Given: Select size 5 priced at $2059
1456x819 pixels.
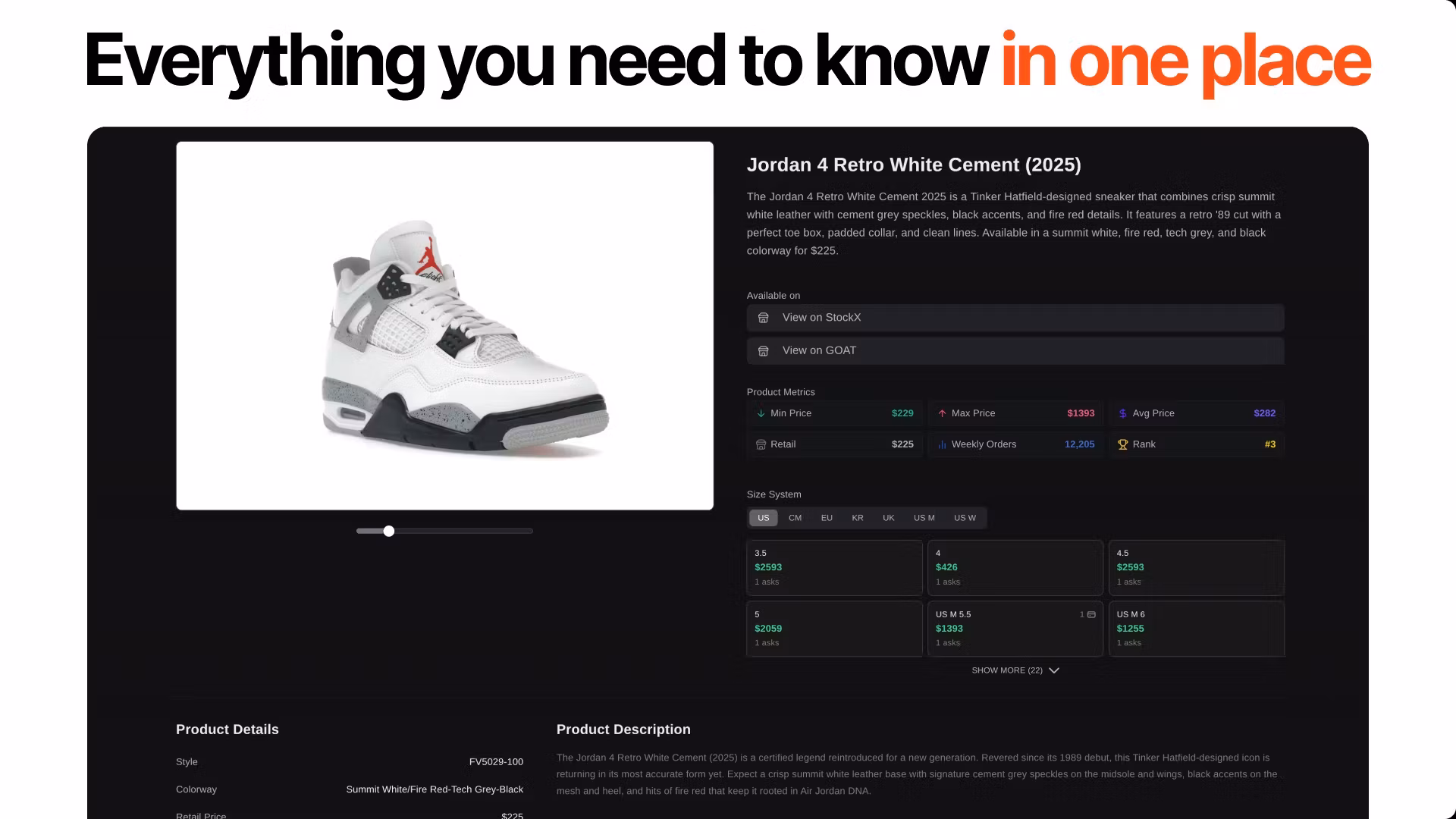Looking at the screenshot, I should tap(834, 629).
